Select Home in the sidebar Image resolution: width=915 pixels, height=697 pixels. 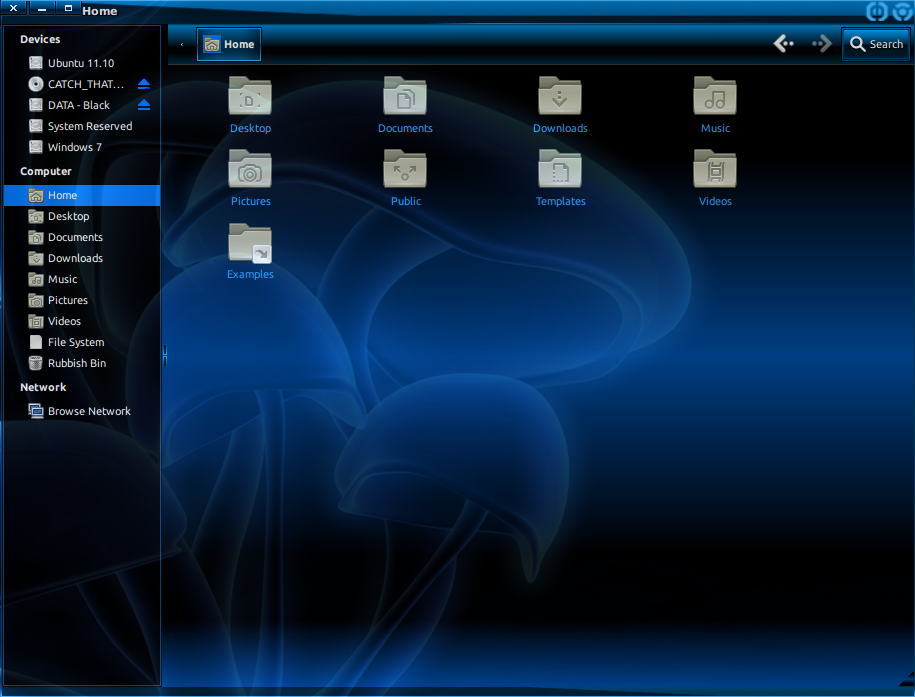coord(82,195)
